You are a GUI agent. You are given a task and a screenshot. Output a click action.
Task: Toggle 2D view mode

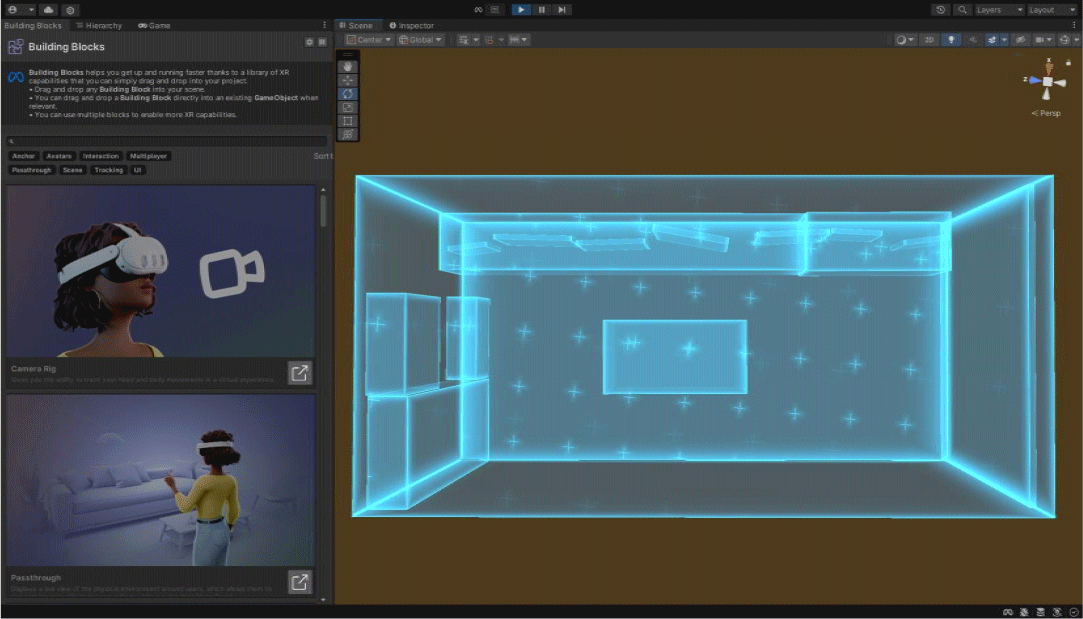click(929, 40)
